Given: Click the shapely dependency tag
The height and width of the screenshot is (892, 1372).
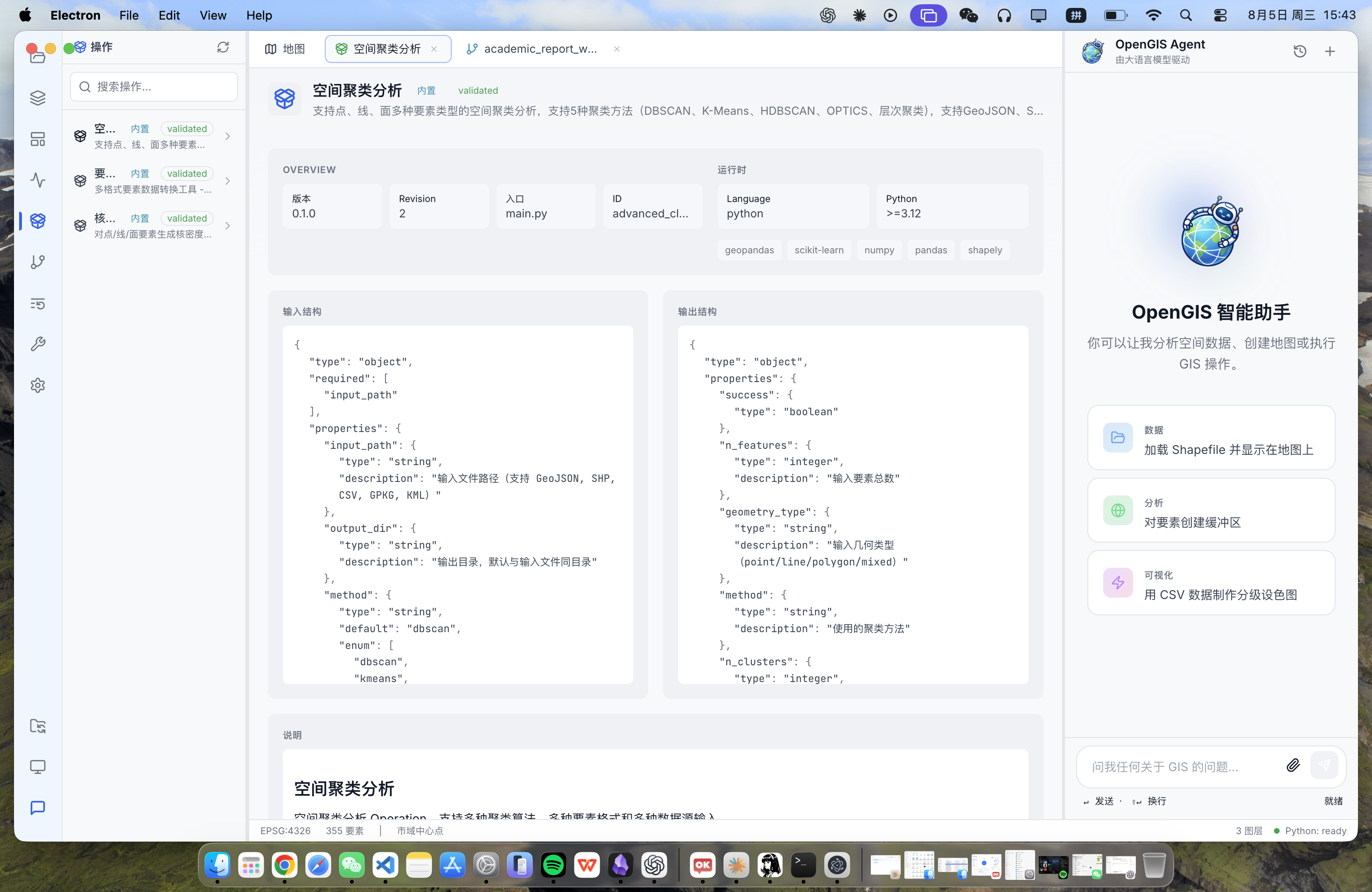Looking at the screenshot, I should 985,250.
